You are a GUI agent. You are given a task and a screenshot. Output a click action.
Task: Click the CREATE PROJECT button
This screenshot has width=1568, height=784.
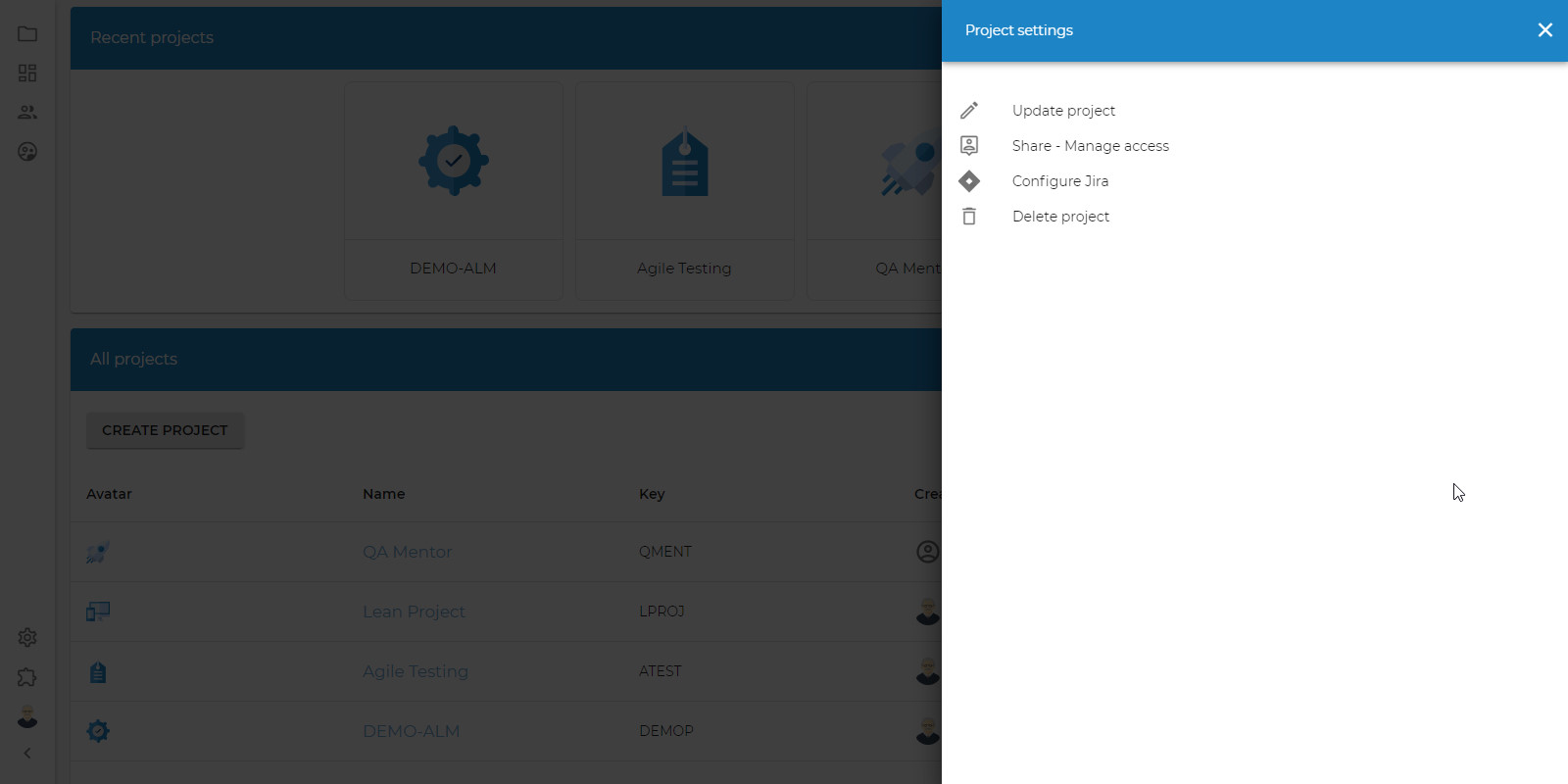[x=165, y=430]
